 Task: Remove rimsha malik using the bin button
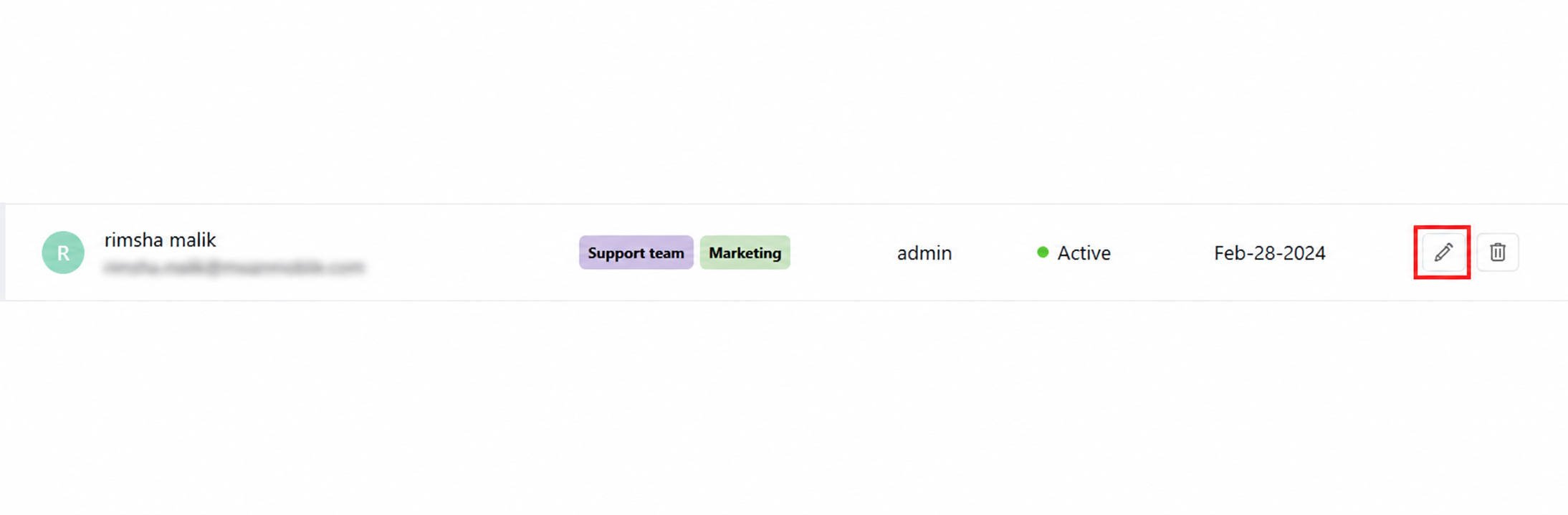click(1498, 252)
